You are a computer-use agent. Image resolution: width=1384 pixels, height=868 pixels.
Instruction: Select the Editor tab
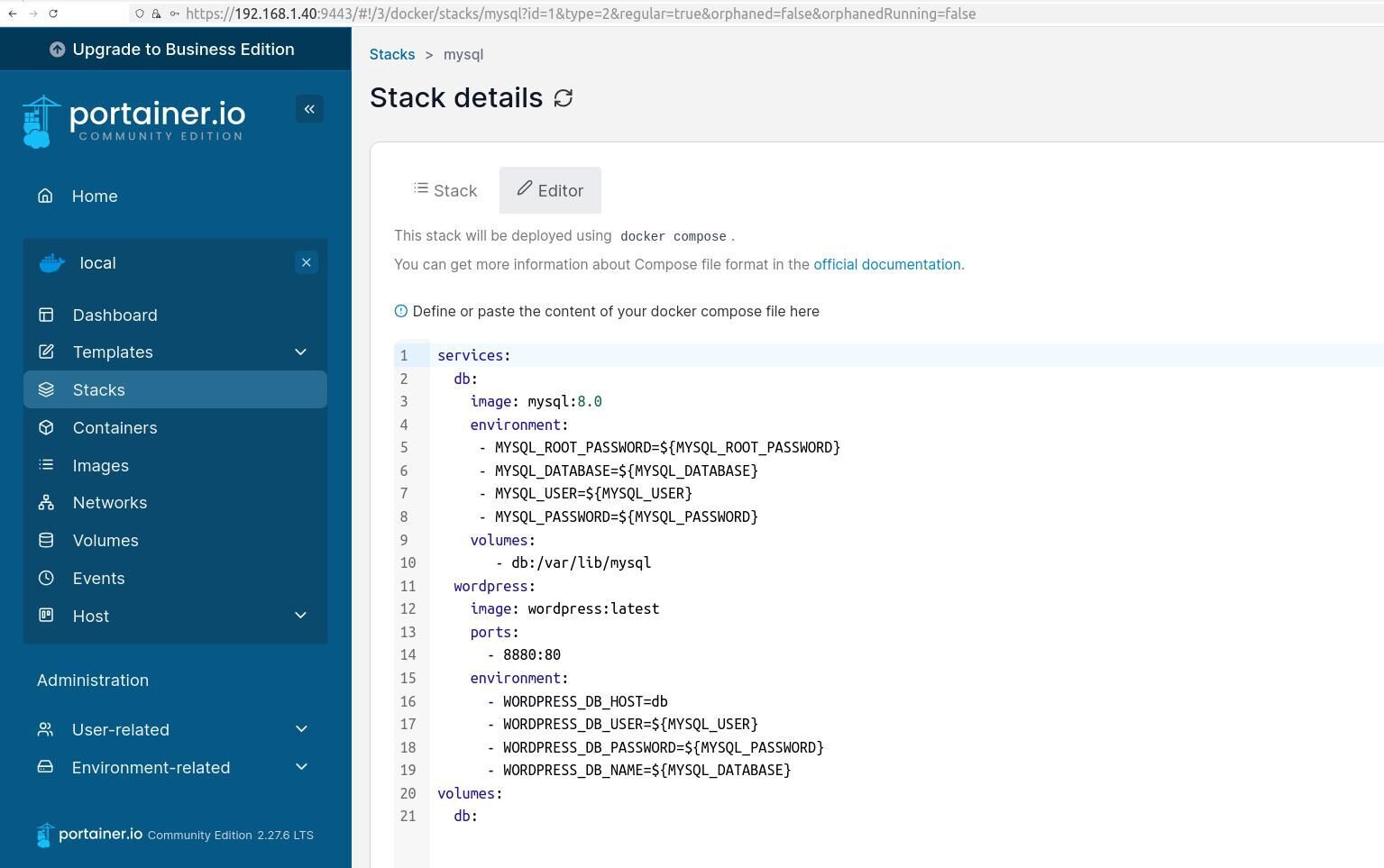click(550, 190)
